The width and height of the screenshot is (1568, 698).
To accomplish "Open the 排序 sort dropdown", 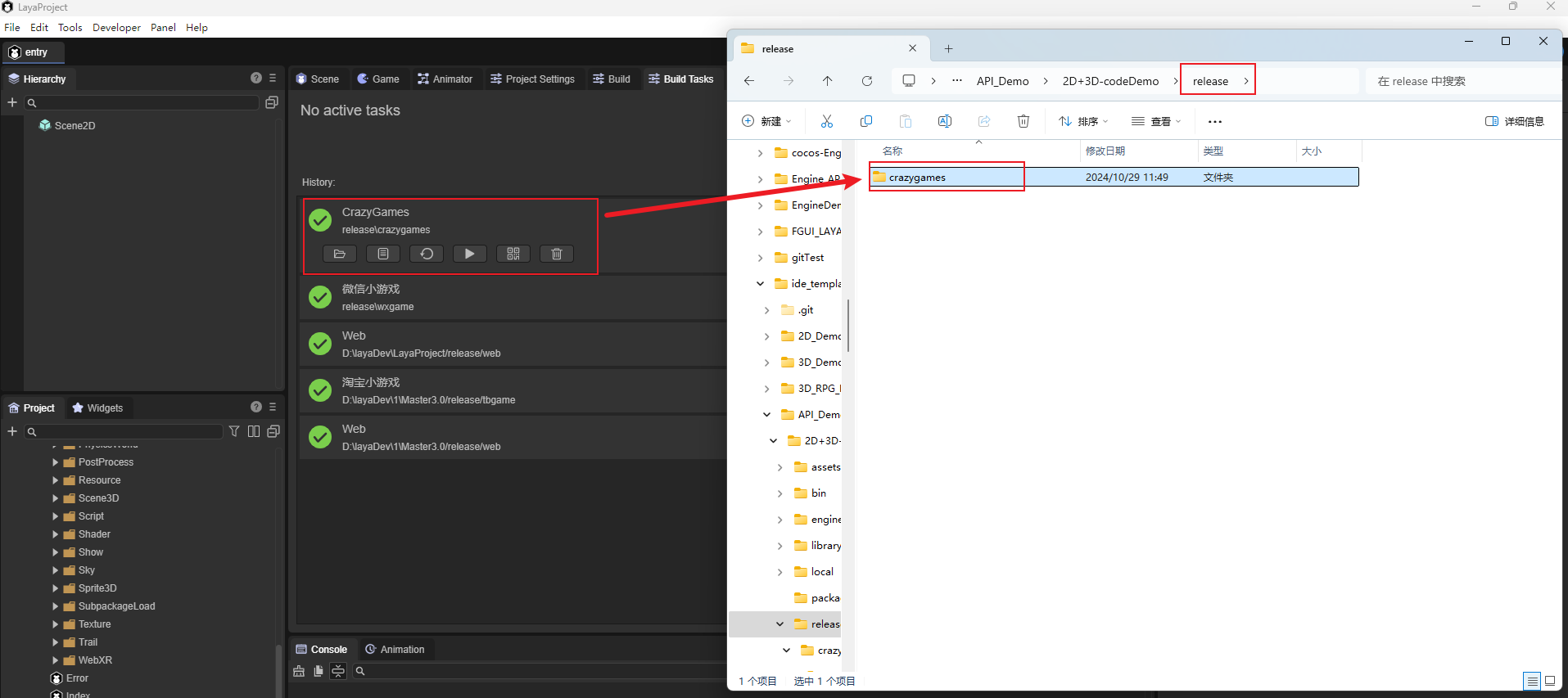I will coord(1083,121).
